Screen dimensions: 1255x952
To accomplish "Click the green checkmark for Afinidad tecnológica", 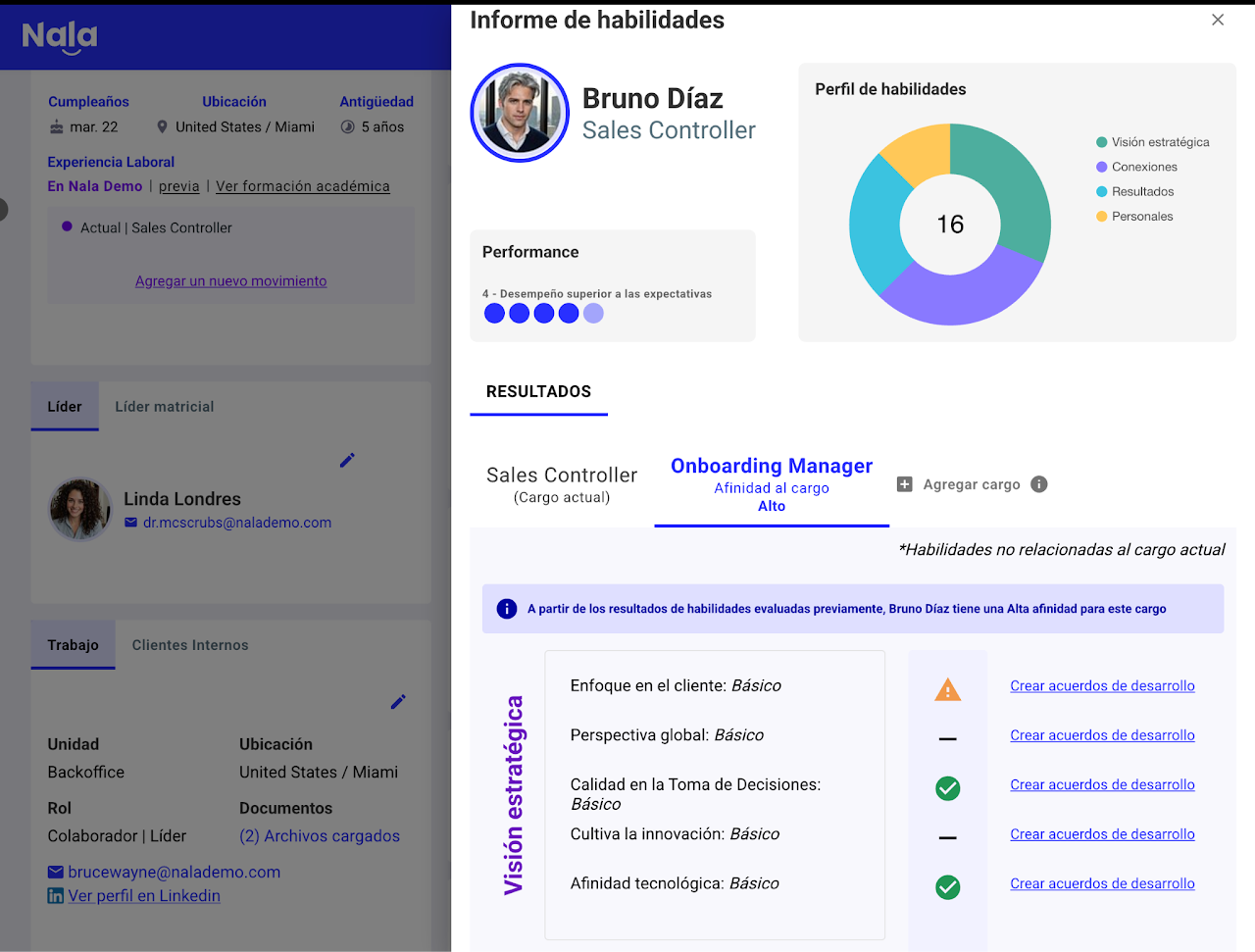I will (x=947, y=887).
